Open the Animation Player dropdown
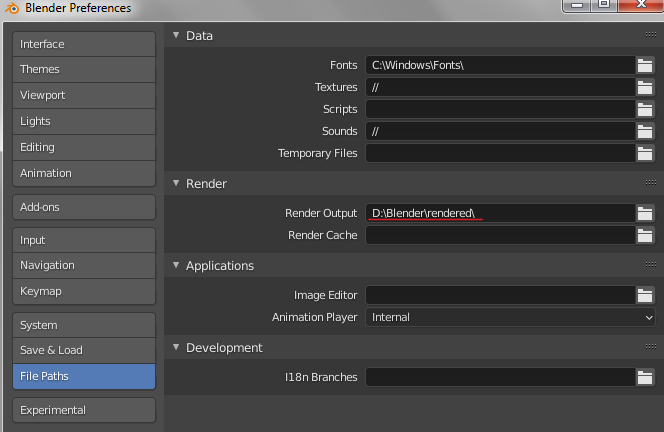This screenshot has height=432, width=664. 510,317
